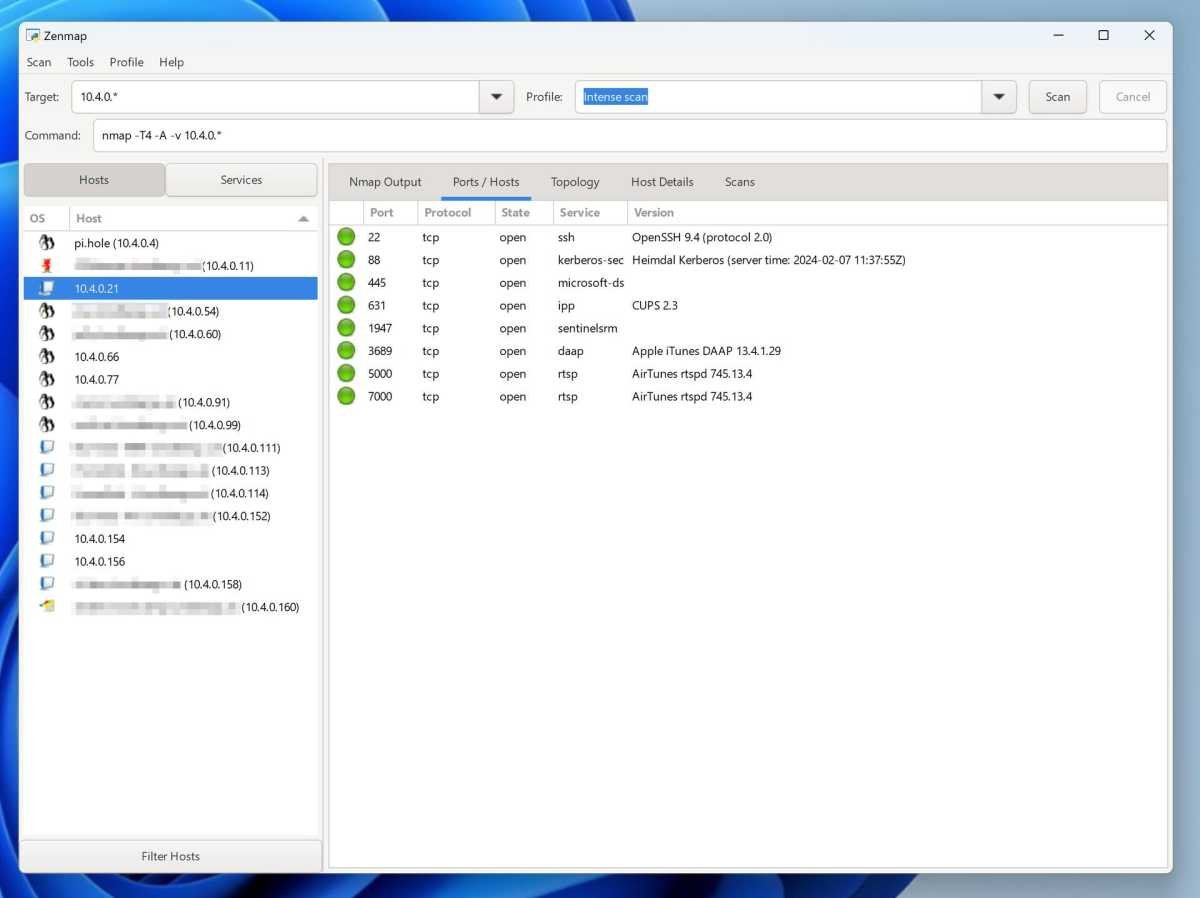The width and height of the screenshot is (1200, 898).
Task: Open the Host Details tab
Action: 662,182
